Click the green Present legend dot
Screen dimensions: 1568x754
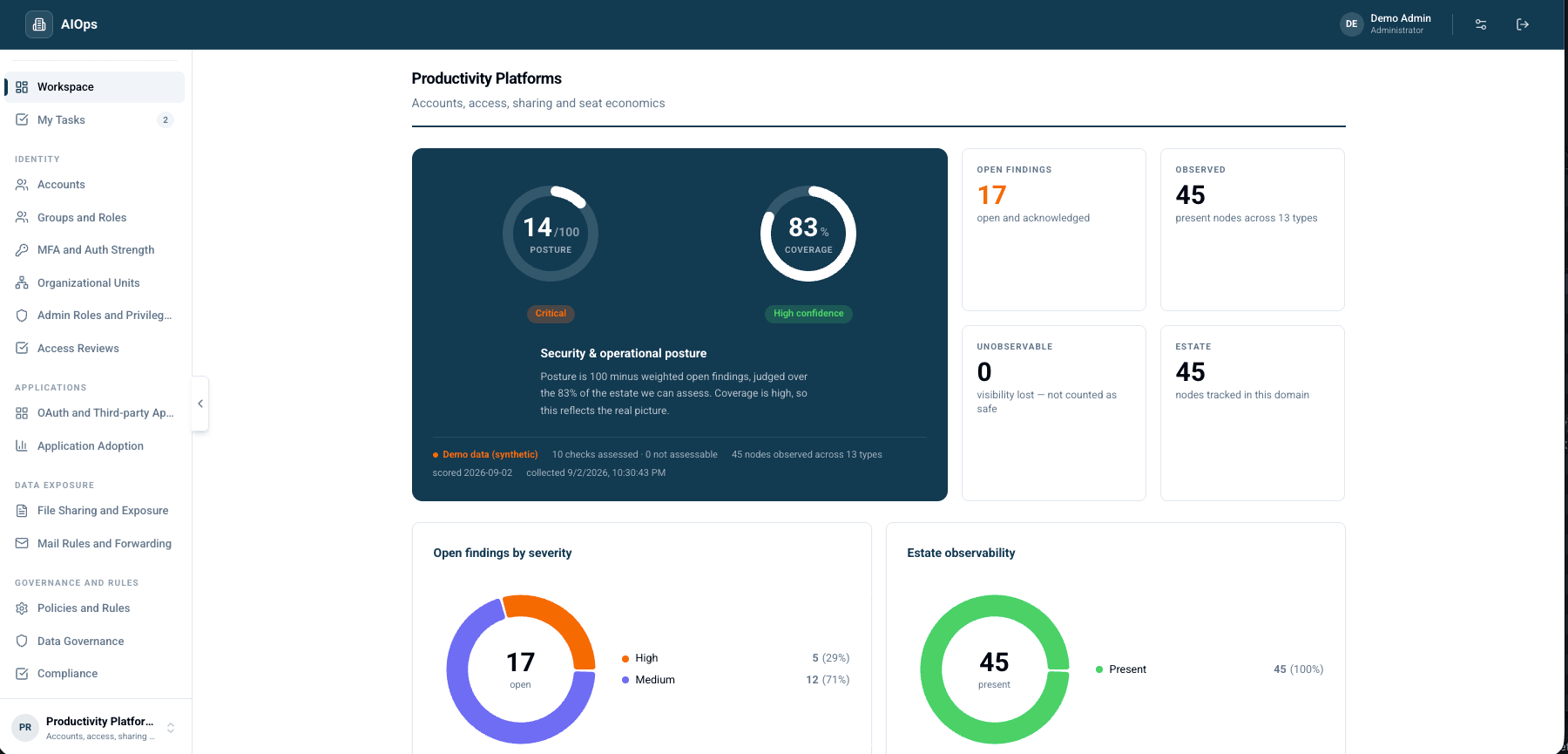point(1099,669)
